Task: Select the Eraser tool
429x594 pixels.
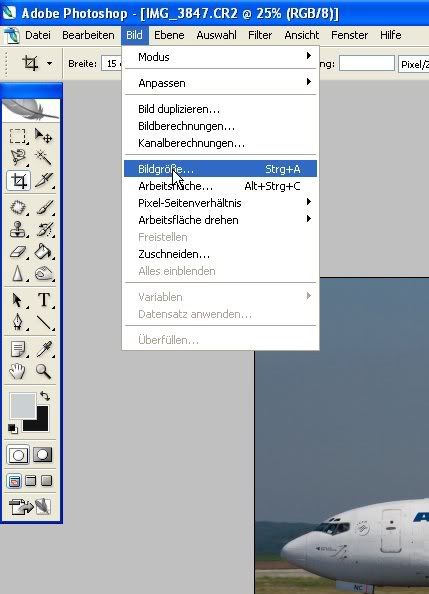Action: pyautogui.click(x=17, y=251)
